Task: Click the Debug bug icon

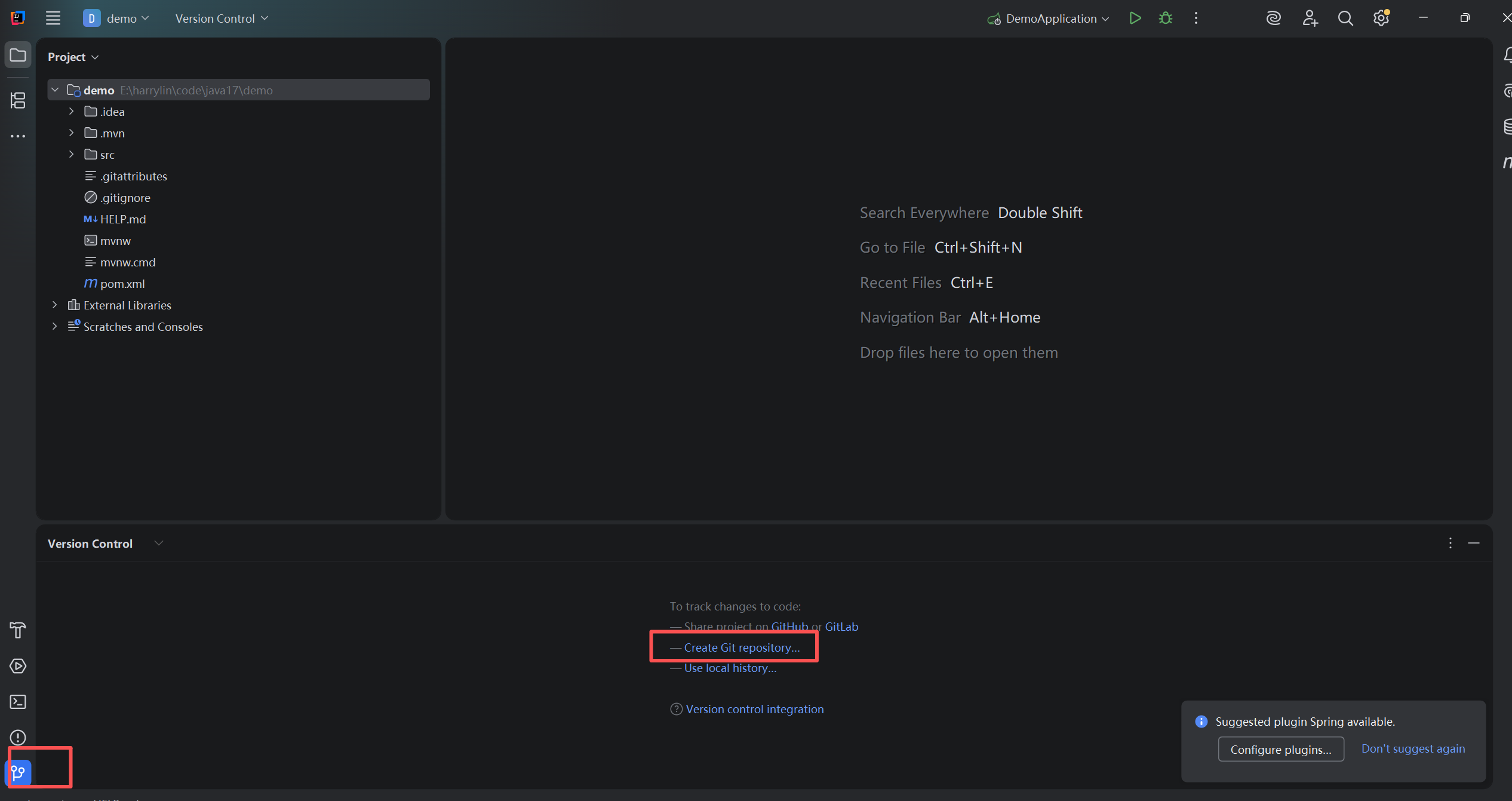Action: click(1165, 19)
